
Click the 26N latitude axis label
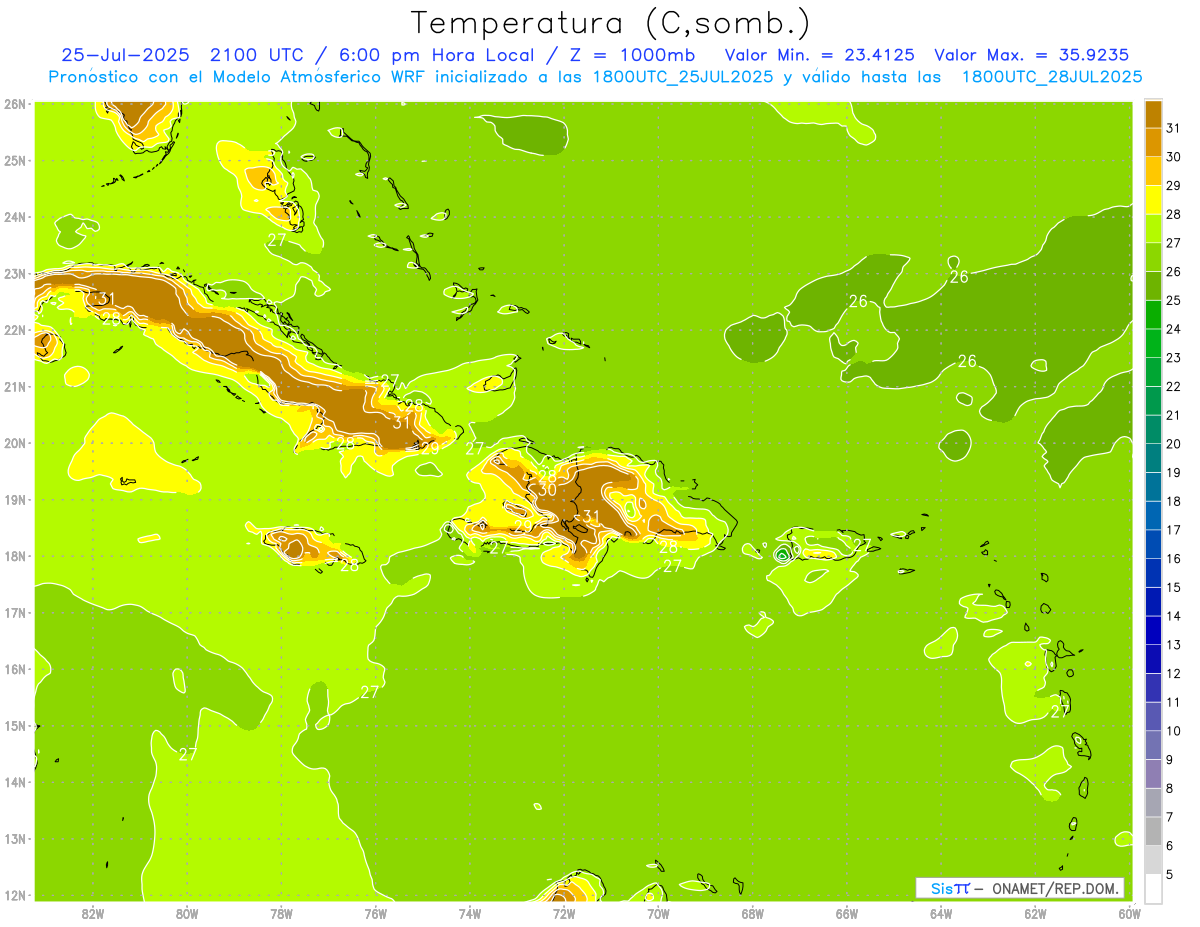tap(15, 104)
